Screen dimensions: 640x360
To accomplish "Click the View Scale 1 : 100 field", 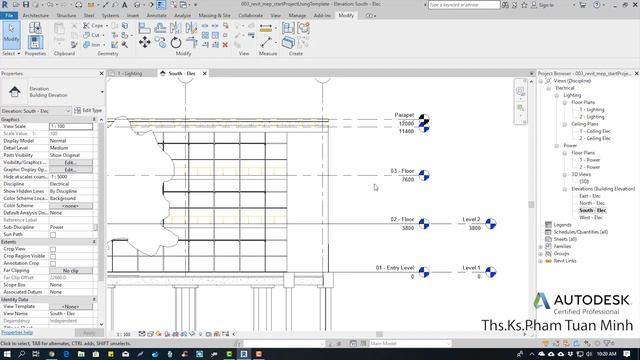I will [x=71, y=127].
